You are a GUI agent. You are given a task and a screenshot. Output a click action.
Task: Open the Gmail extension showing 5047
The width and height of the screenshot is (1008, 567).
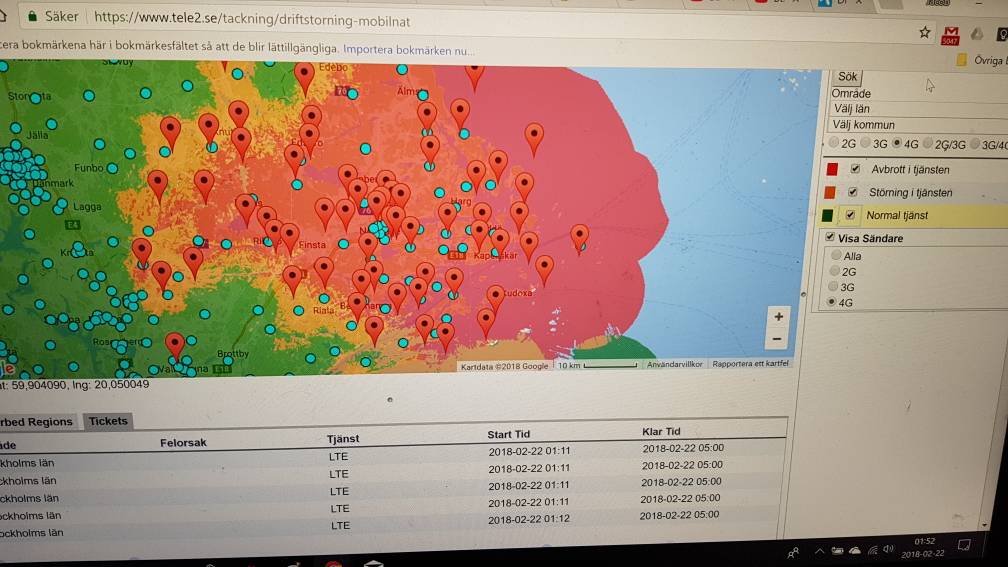click(x=950, y=35)
